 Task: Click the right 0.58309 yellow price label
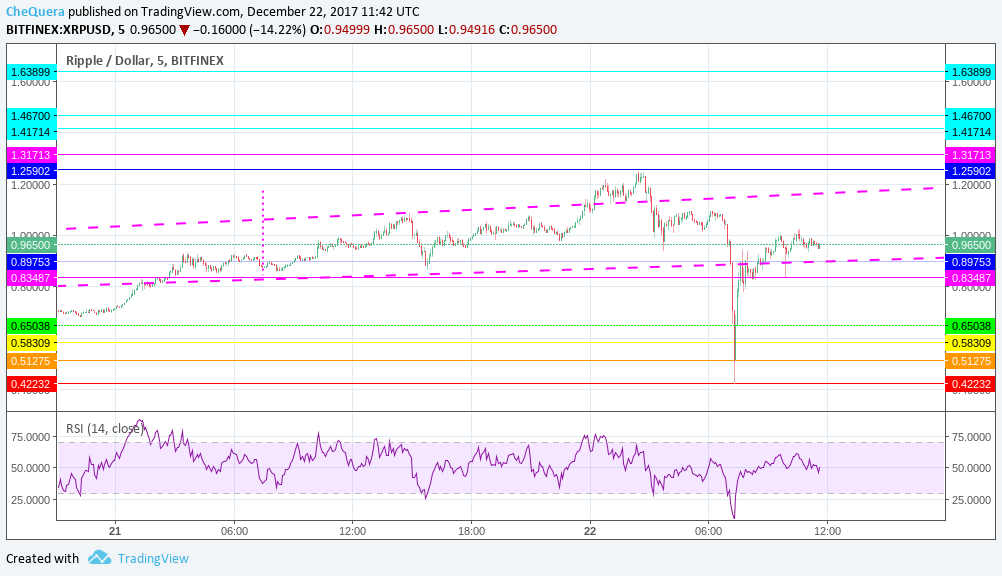tap(971, 343)
